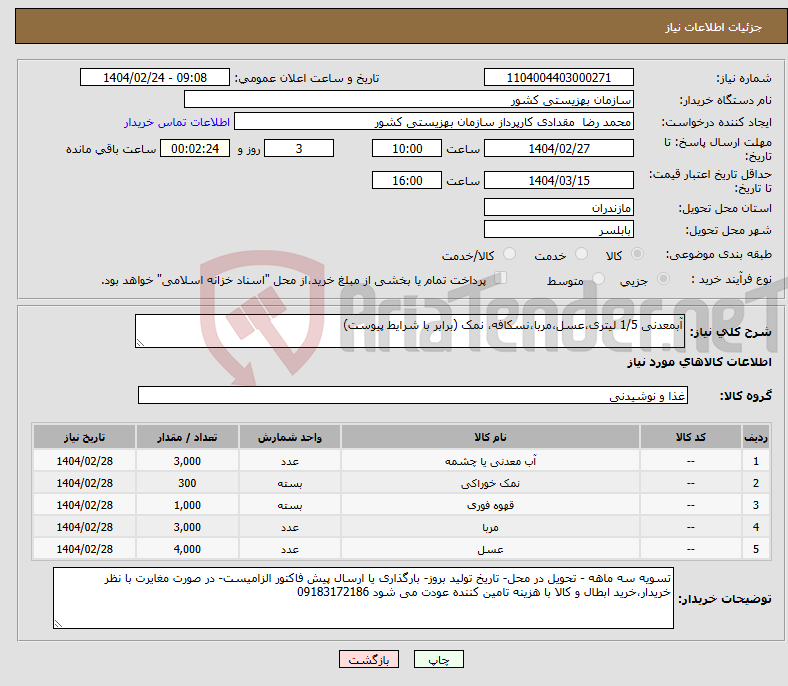Click the announcement date field 1404/02/24 - 09:08
The width and height of the screenshot is (788, 686).
(x=155, y=77)
